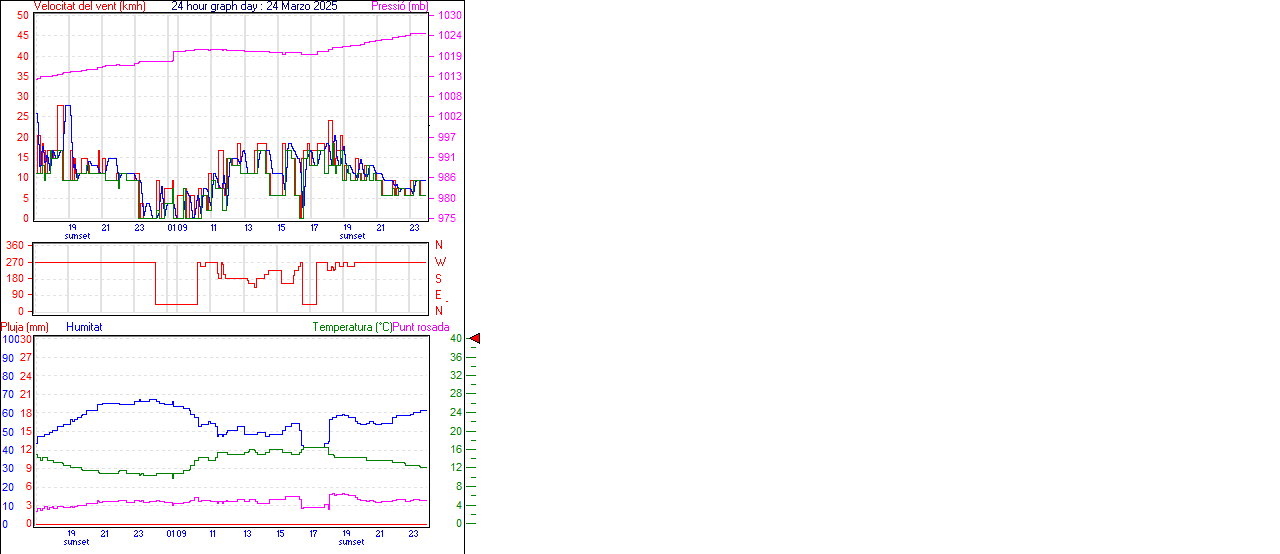Screen dimensions: 1280x554
Task: Click the blue 'Humitat' legend label
Action: 84,327
